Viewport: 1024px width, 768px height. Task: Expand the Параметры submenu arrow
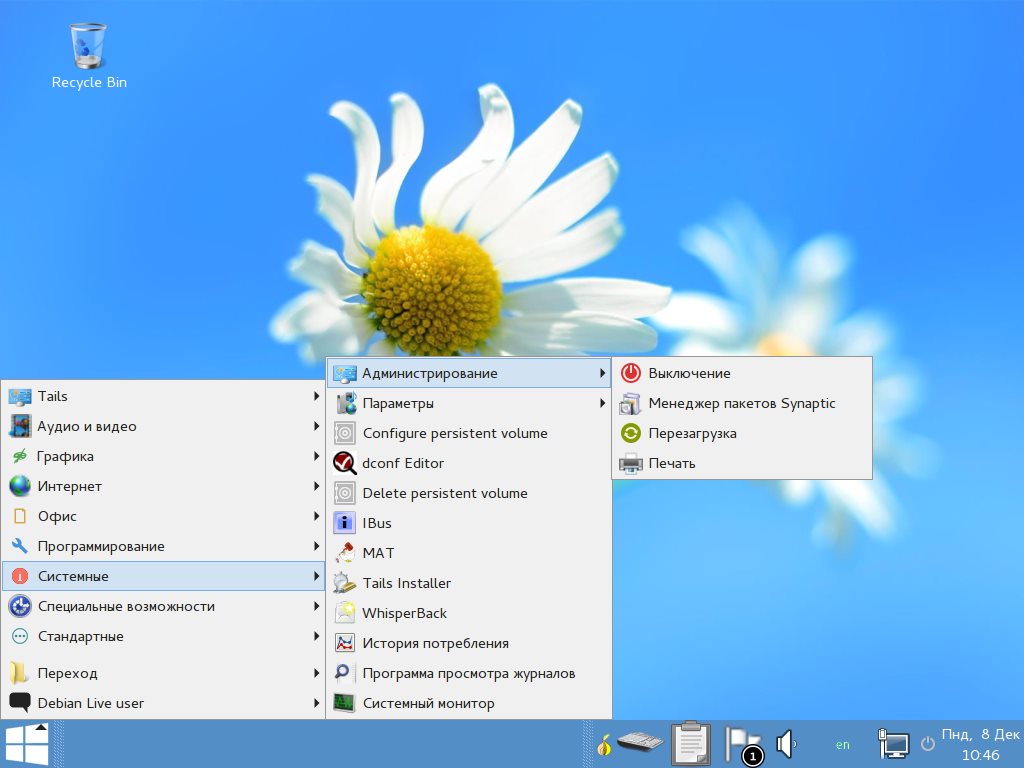[x=602, y=403]
